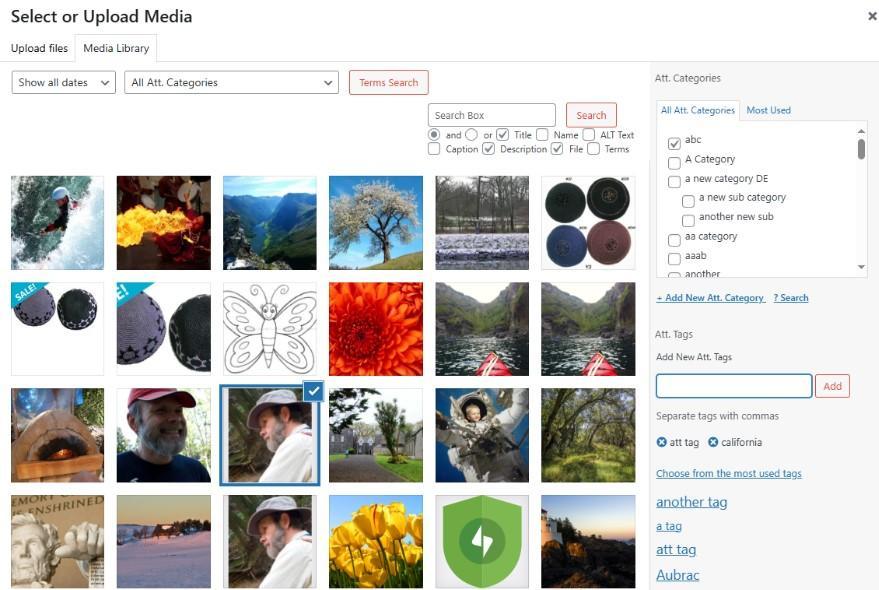Uncheck the Caption search option
The image size is (879, 590).
tap(432, 149)
